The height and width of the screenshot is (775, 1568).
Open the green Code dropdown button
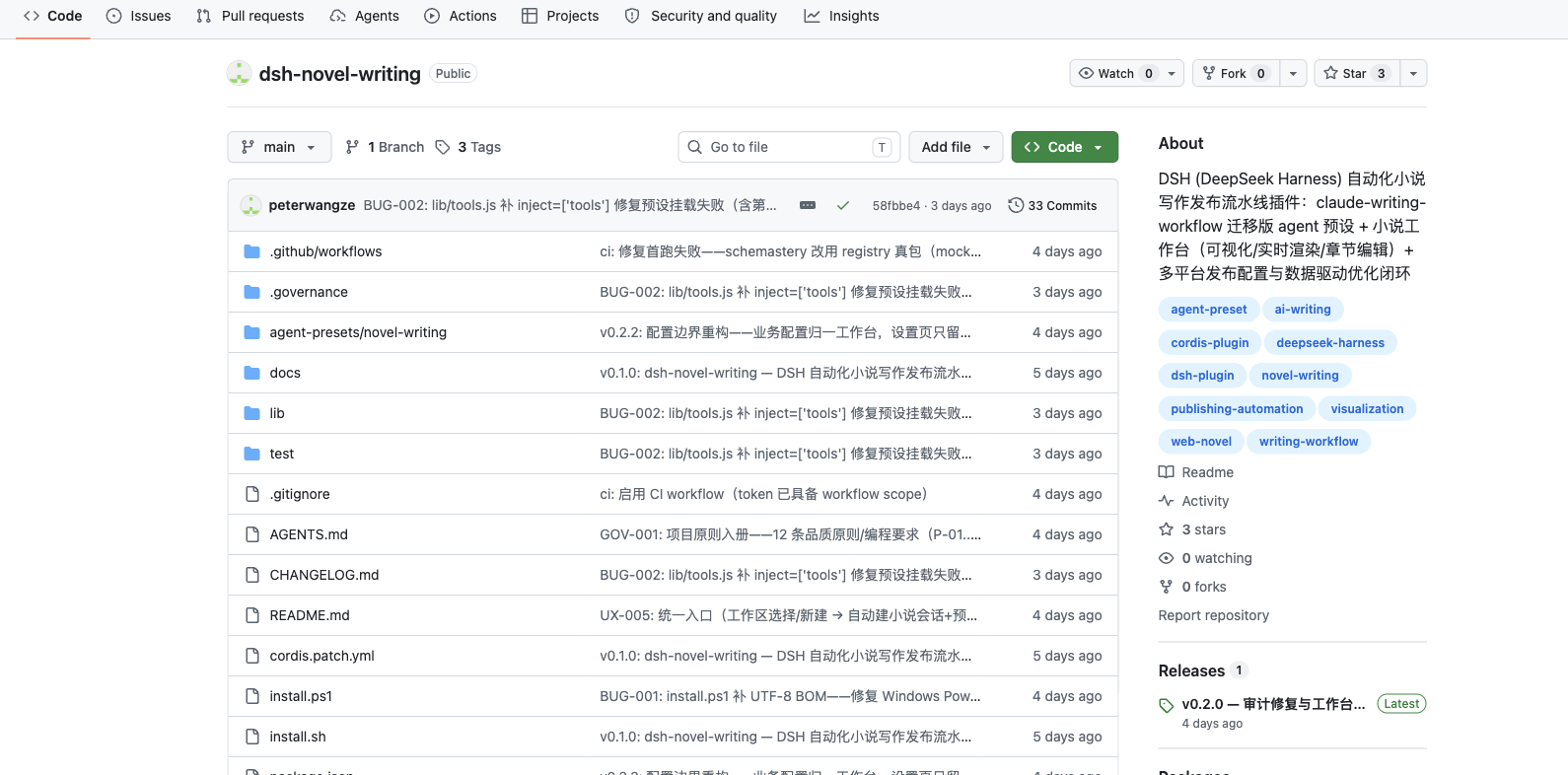pos(1064,147)
